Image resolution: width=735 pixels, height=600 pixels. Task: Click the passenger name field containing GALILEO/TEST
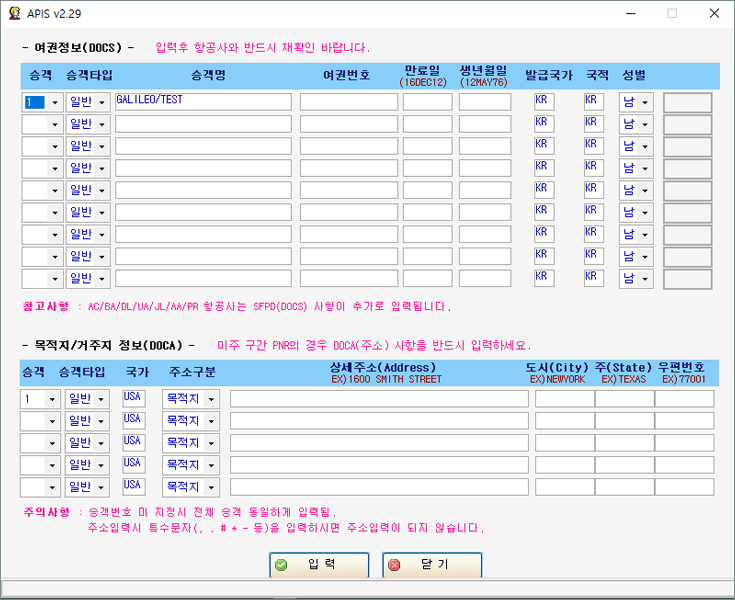pyautogui.click(x=203, y=102)
